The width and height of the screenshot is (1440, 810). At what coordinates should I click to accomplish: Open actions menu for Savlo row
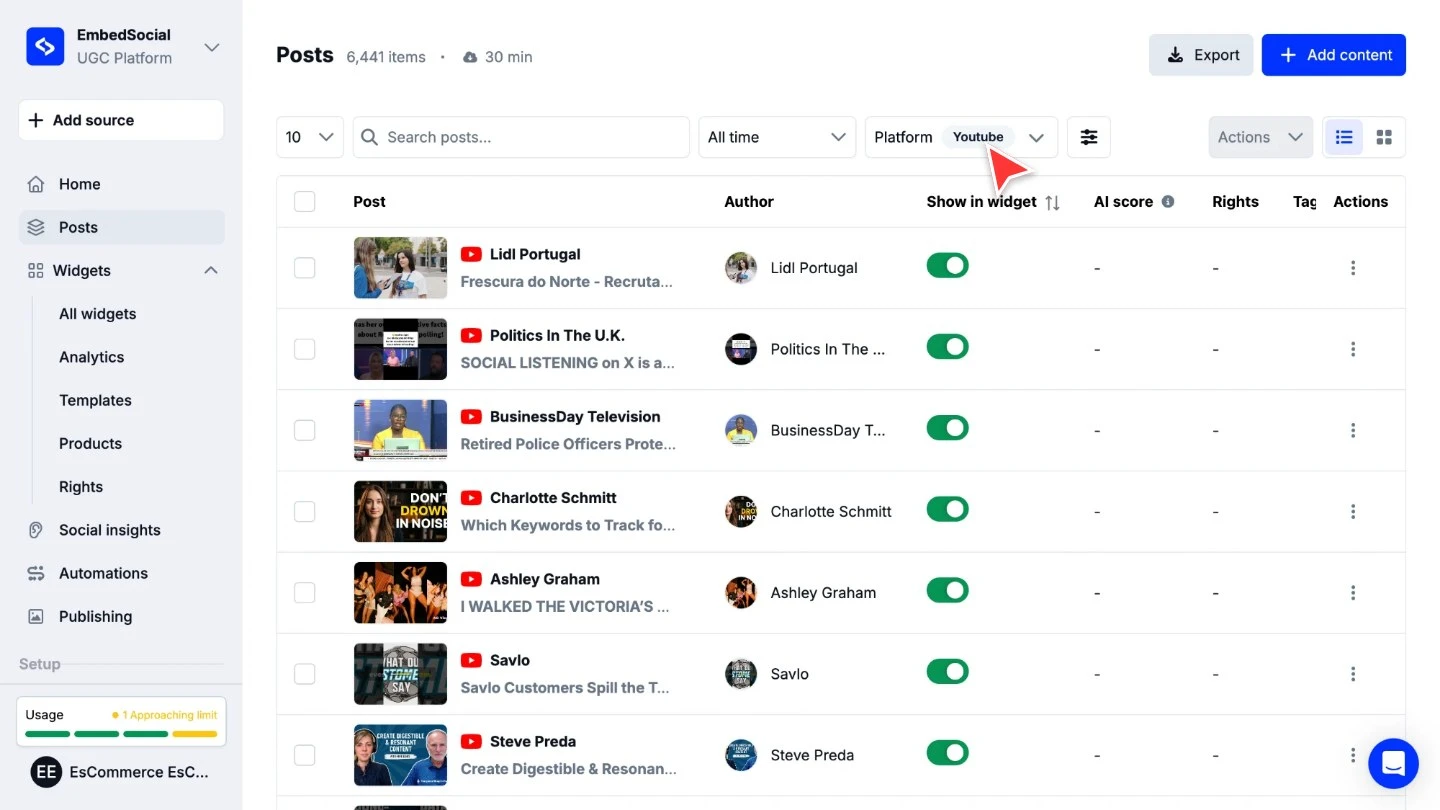(1353, 674)
